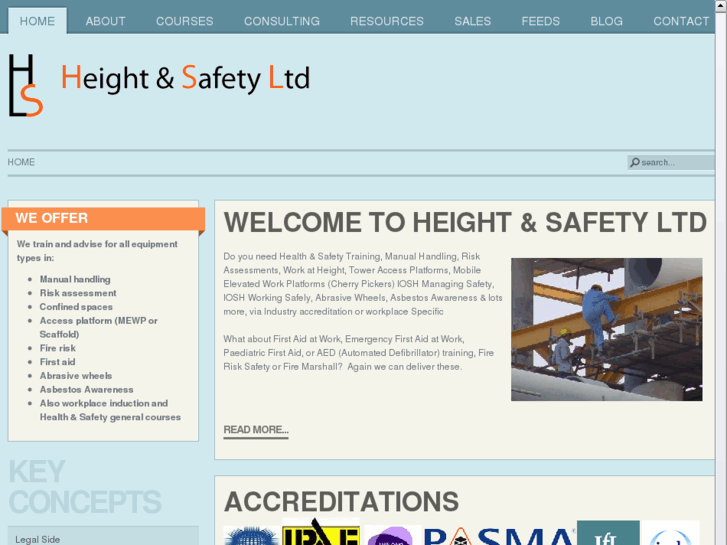
Task: Open the RESOURCES menu item
Action: tap(387, 21)
